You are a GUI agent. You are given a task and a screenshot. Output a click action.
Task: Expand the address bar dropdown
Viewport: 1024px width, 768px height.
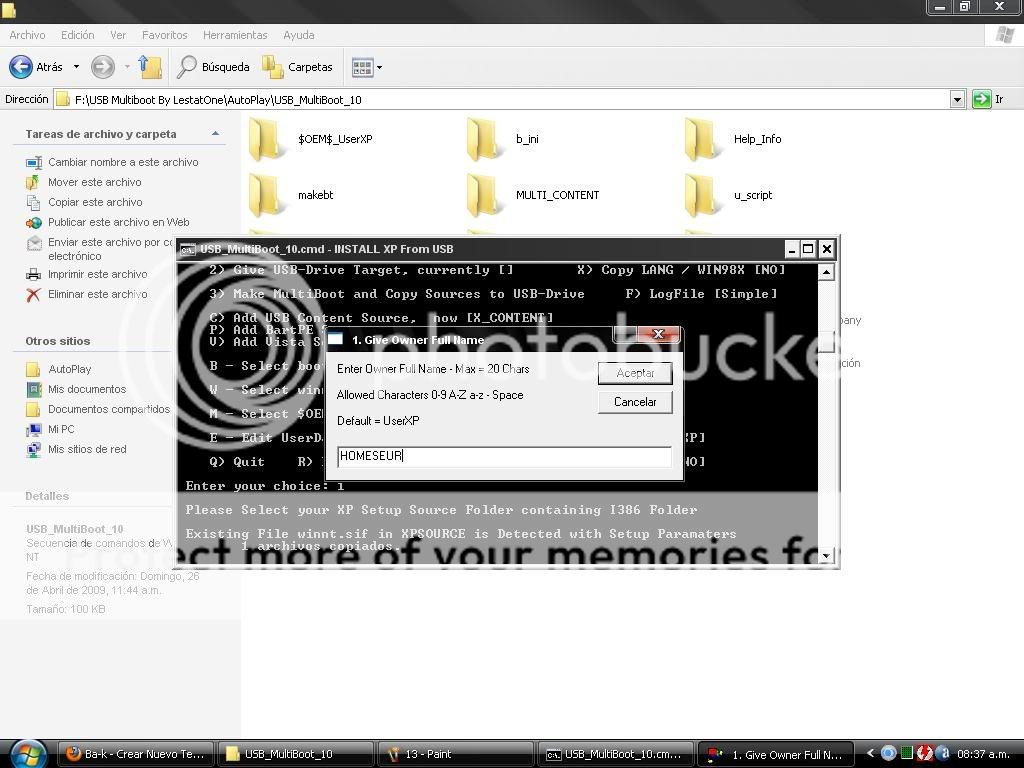957,99
